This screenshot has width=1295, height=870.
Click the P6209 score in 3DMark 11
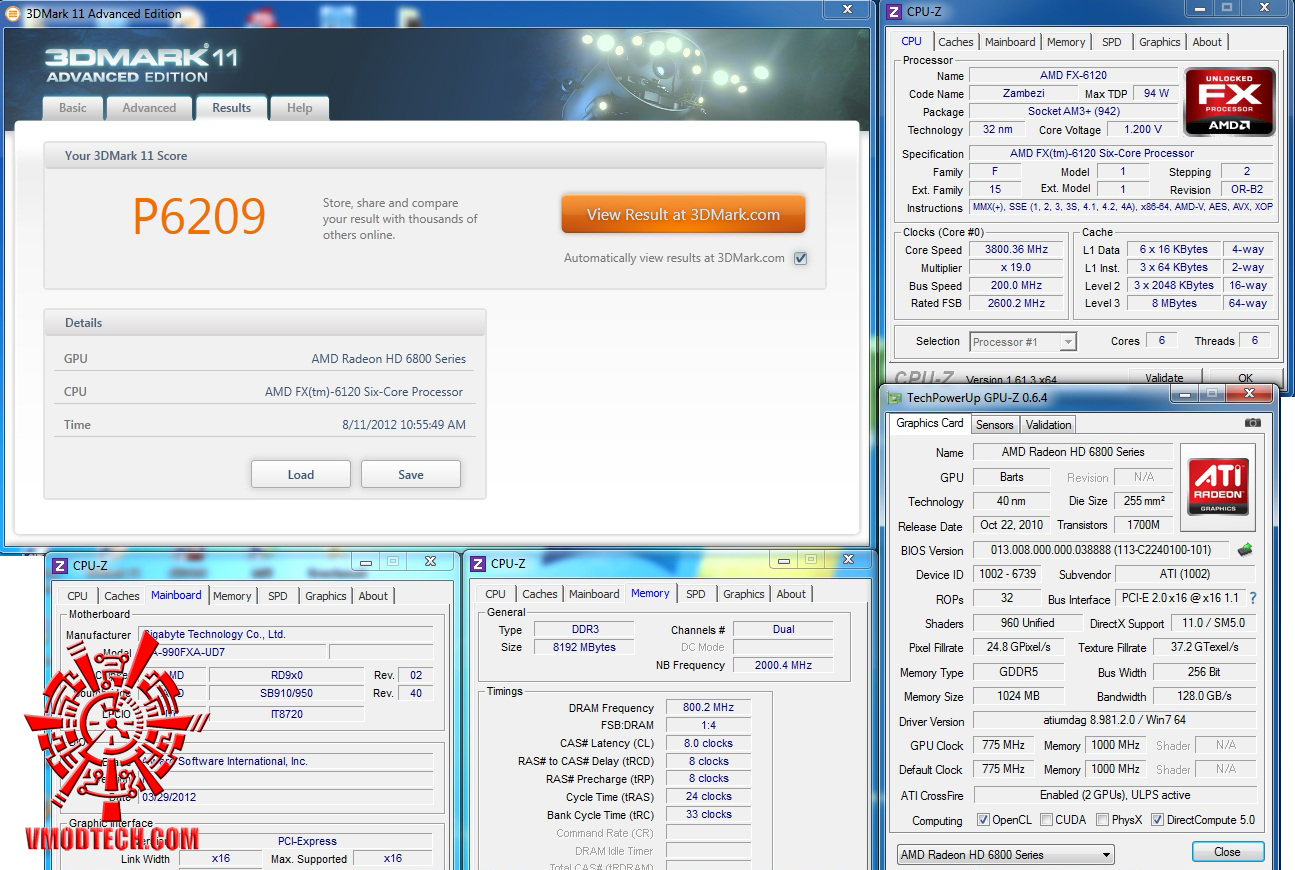(199, 215)
